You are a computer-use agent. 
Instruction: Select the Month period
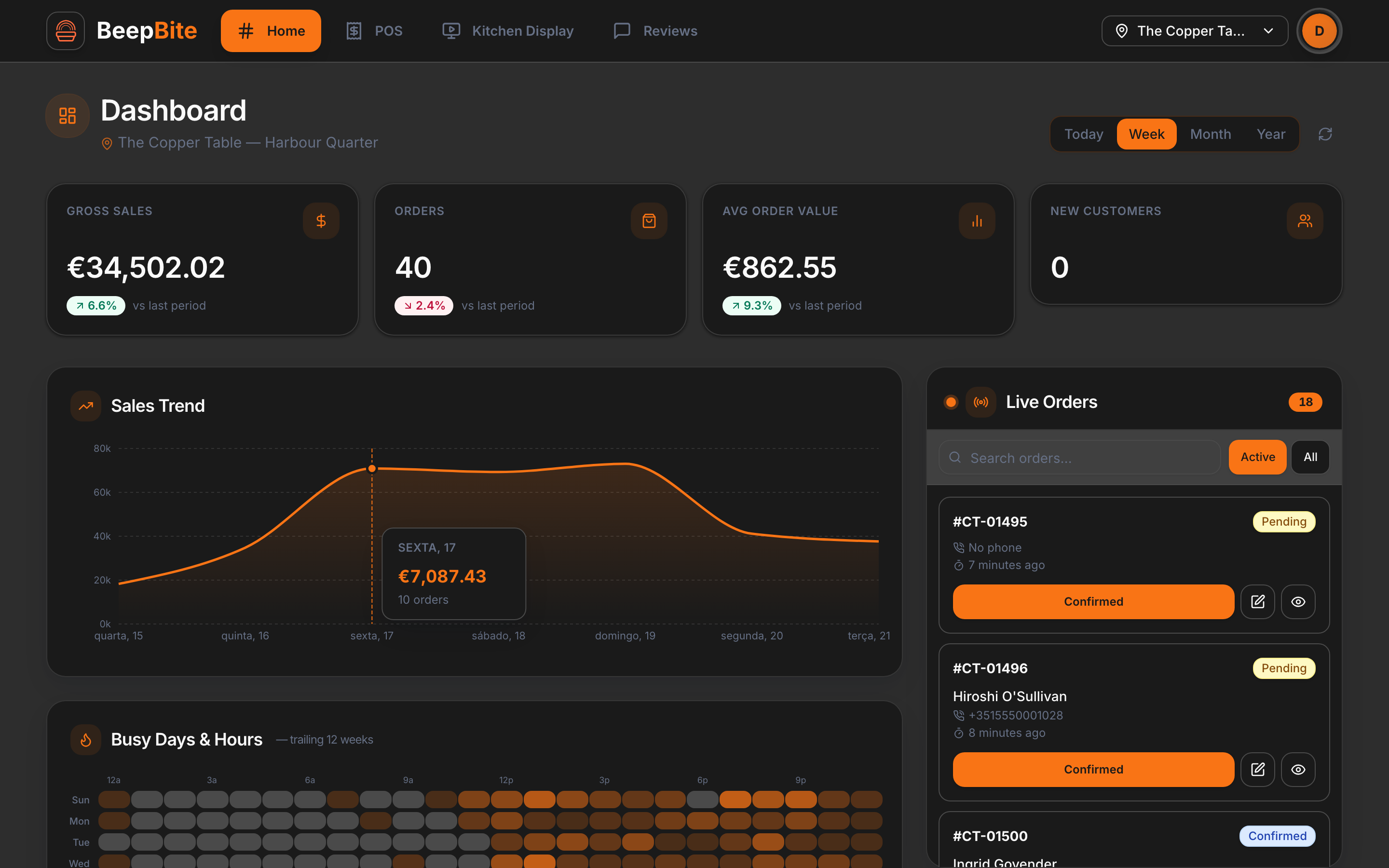click(x=1211, y=135)
